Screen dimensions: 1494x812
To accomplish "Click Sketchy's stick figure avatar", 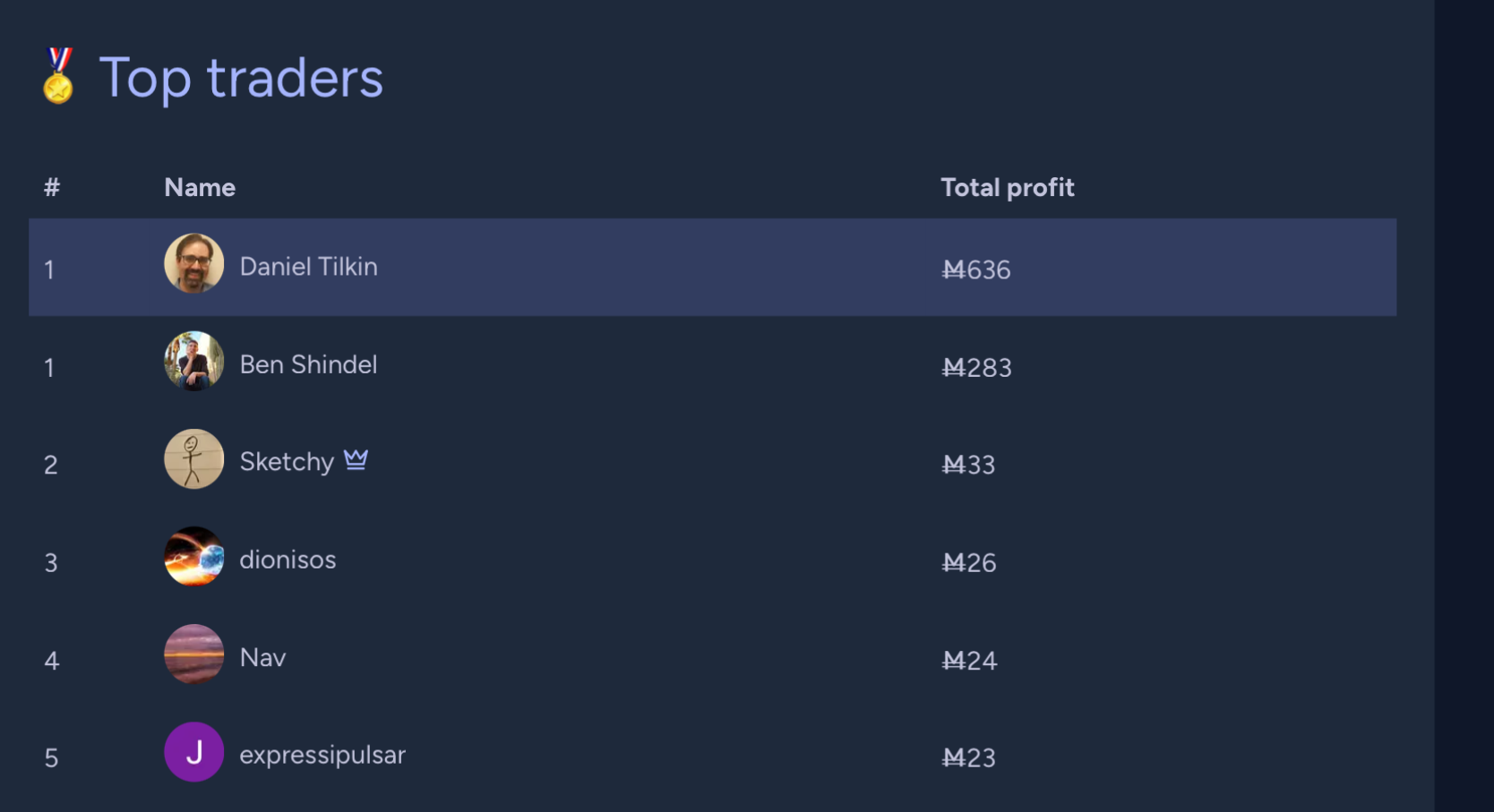I will [193, 458].
